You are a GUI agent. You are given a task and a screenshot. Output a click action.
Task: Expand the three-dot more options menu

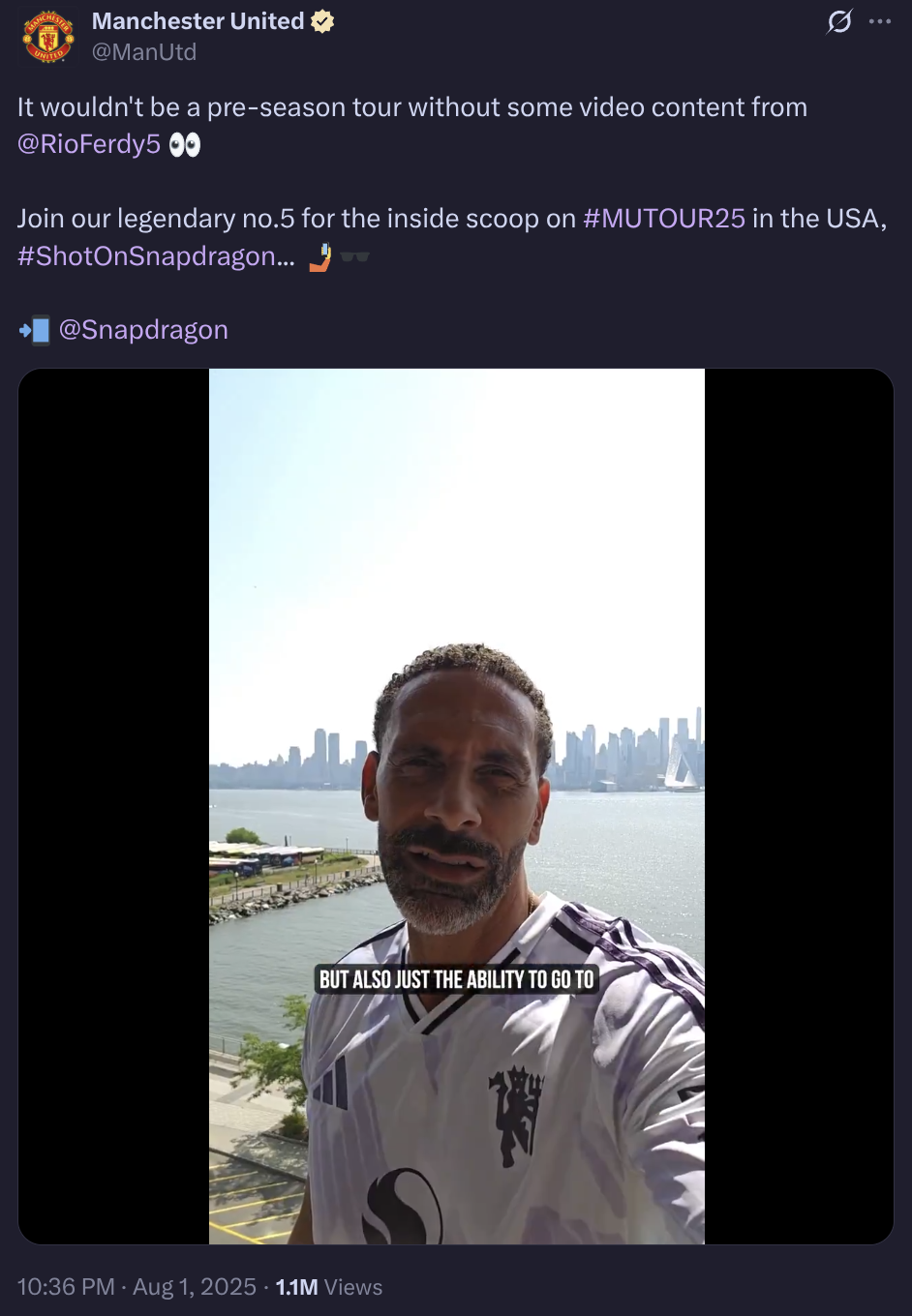pyautogui.click(x=880, y=21)
